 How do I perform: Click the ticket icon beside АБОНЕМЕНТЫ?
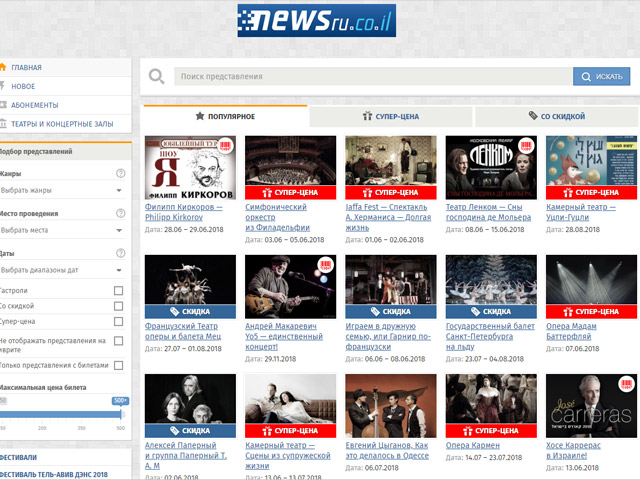pyautogui.click(x=3, y=105)
